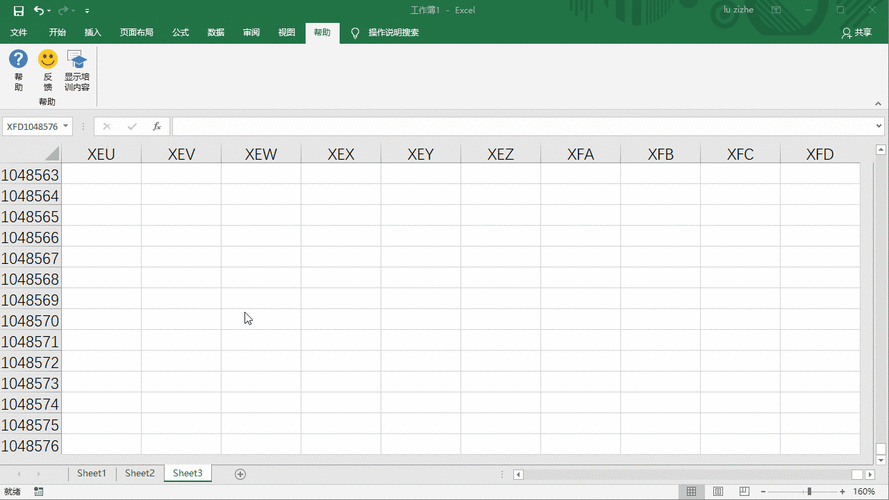Click the Enter checkmark icon in formula bar

pyautogui.click(x=132, y=126)
